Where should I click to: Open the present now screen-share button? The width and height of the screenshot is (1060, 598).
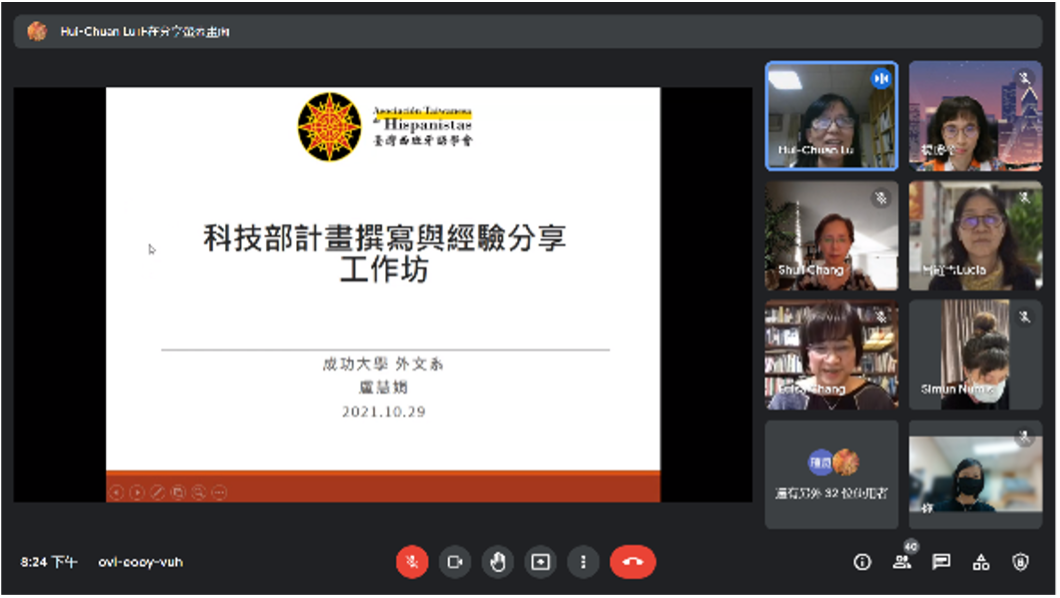point(540,562)
